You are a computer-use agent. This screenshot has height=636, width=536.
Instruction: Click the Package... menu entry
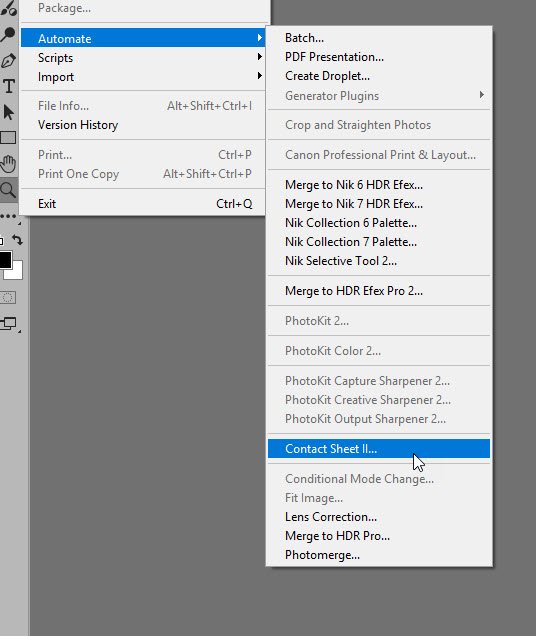point(143,8)
